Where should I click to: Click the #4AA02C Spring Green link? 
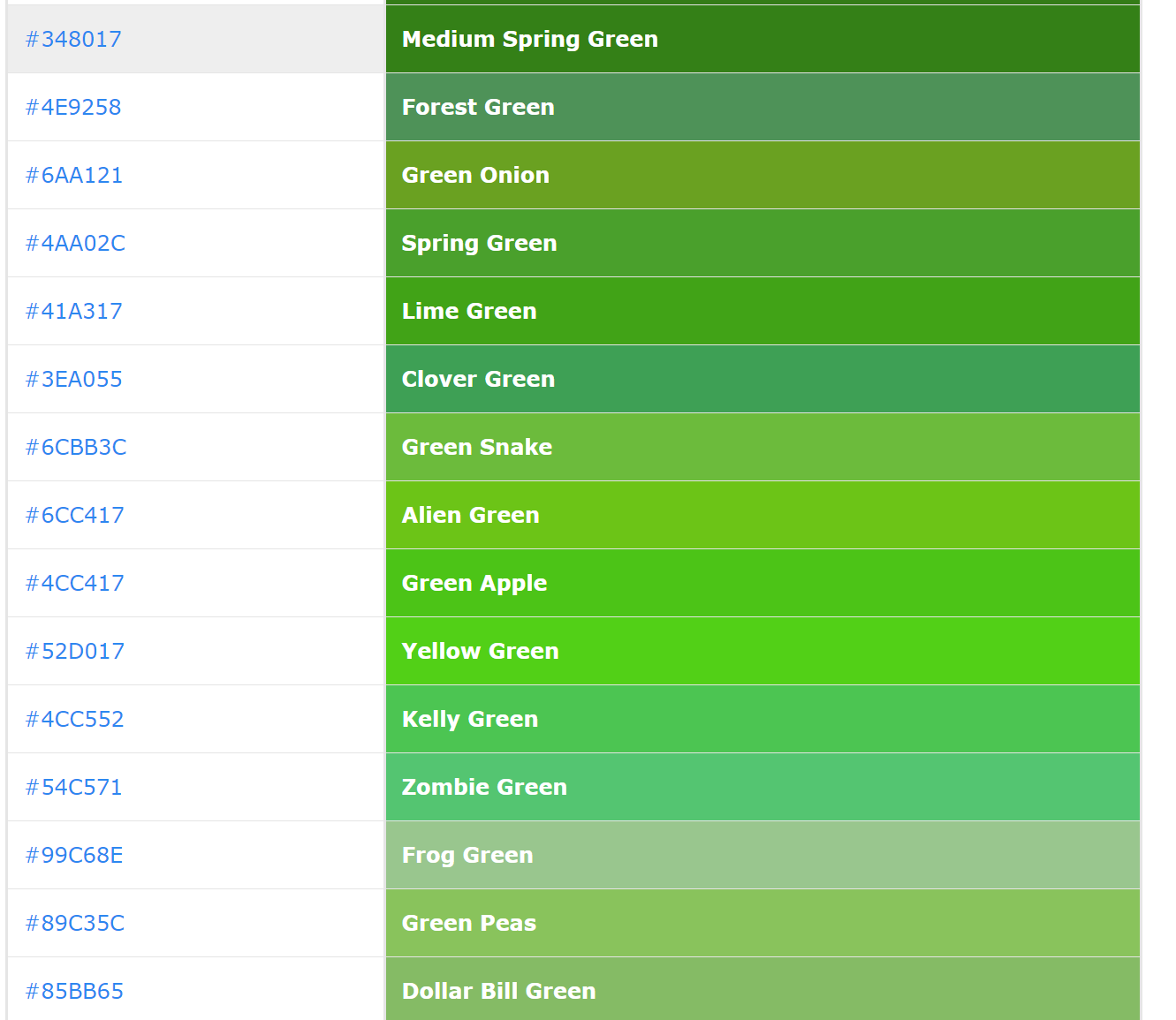click(x=75, y=243)
